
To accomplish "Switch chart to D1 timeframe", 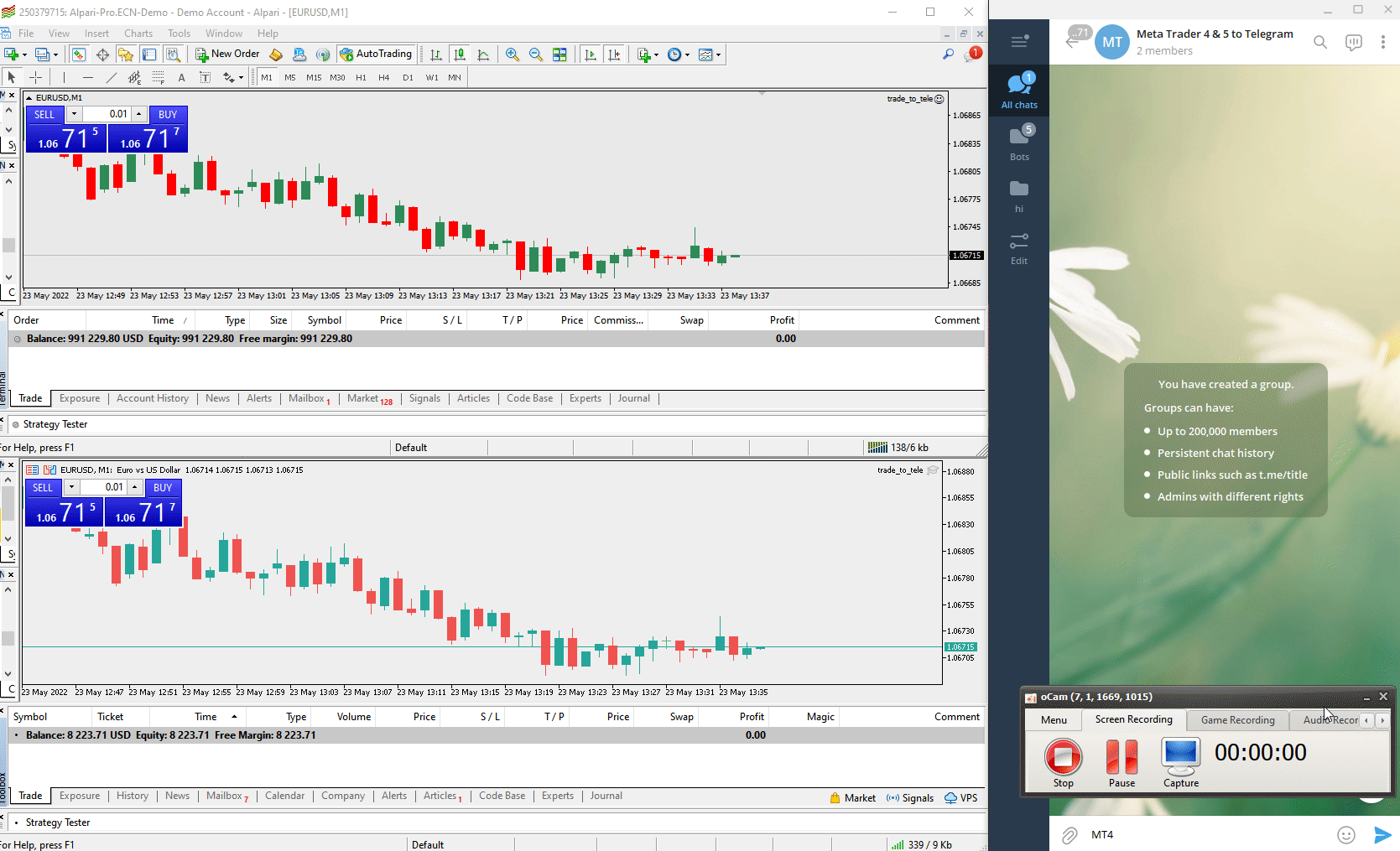I will (408, 77).
